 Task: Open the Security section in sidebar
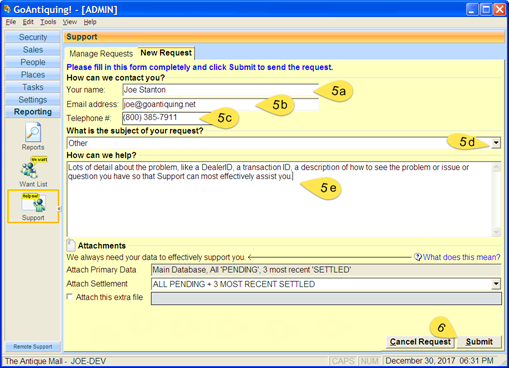(33, 37)
